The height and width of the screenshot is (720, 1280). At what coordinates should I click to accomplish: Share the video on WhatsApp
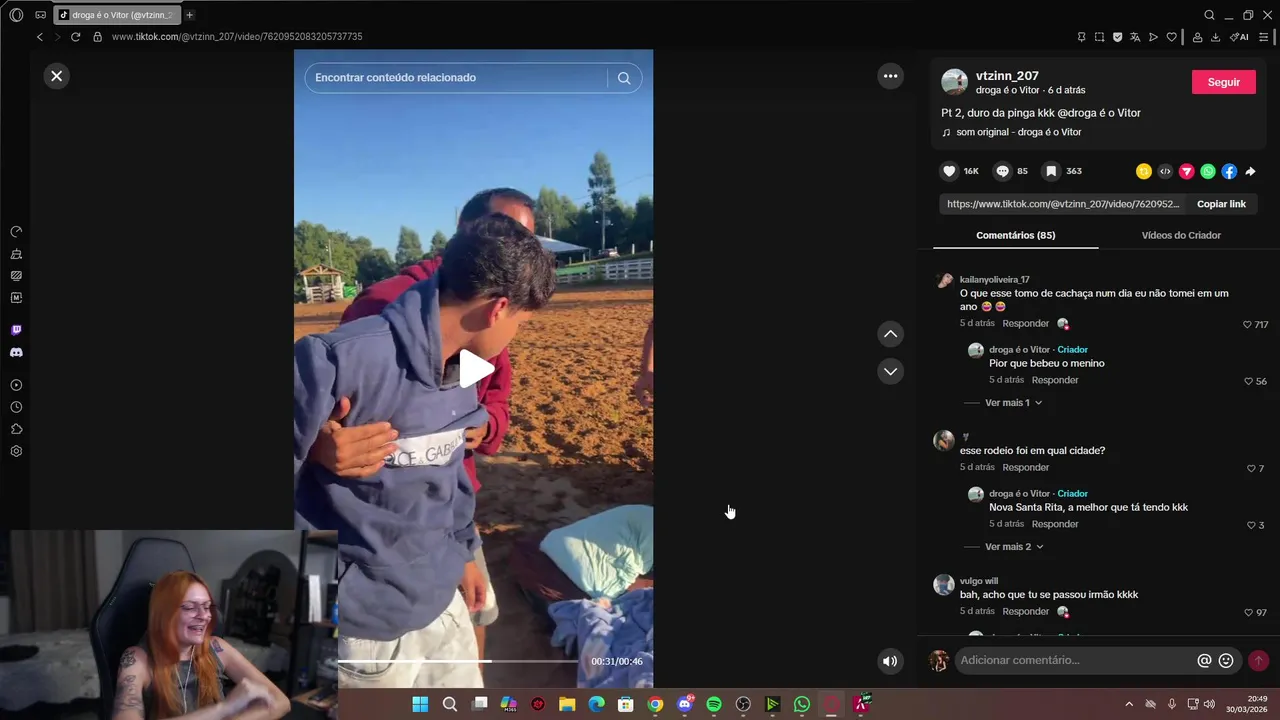click(1208, 171)
